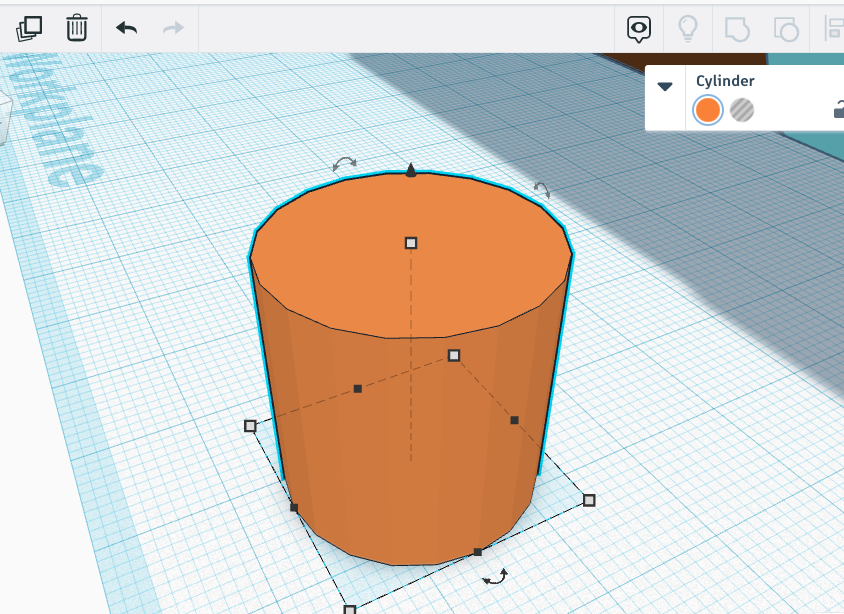Click the black cone lift handle

point(411,170)
